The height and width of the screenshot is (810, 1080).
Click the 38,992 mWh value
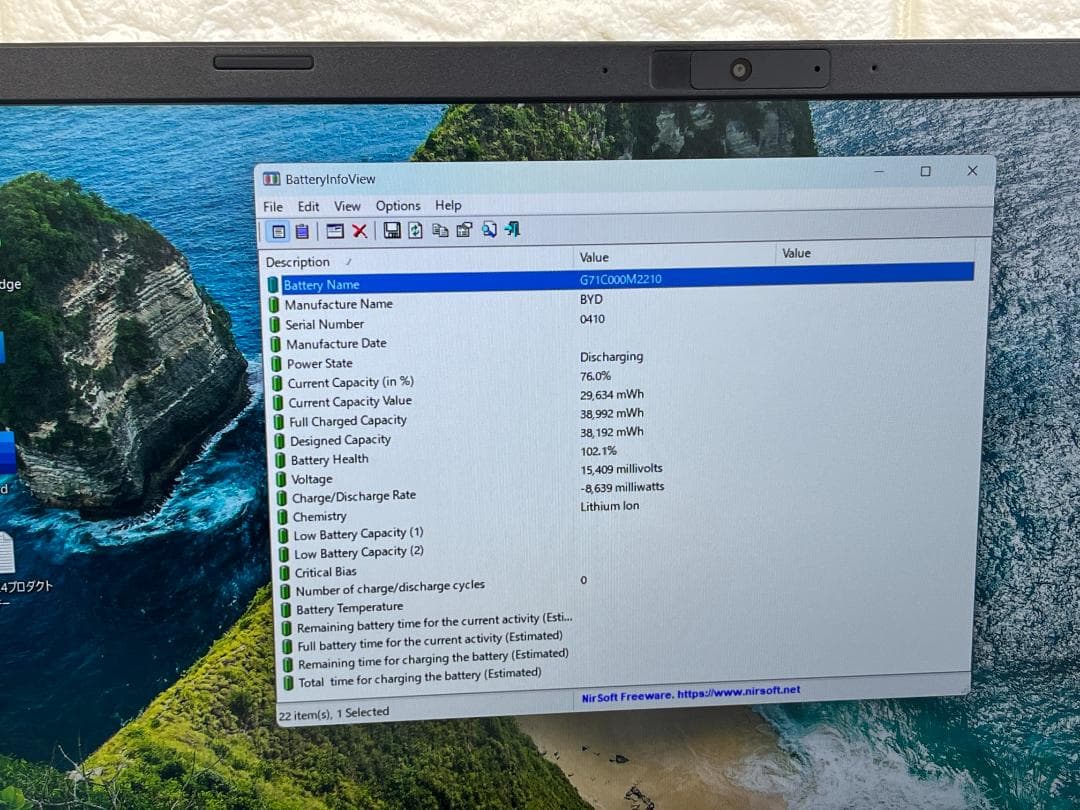612,413
